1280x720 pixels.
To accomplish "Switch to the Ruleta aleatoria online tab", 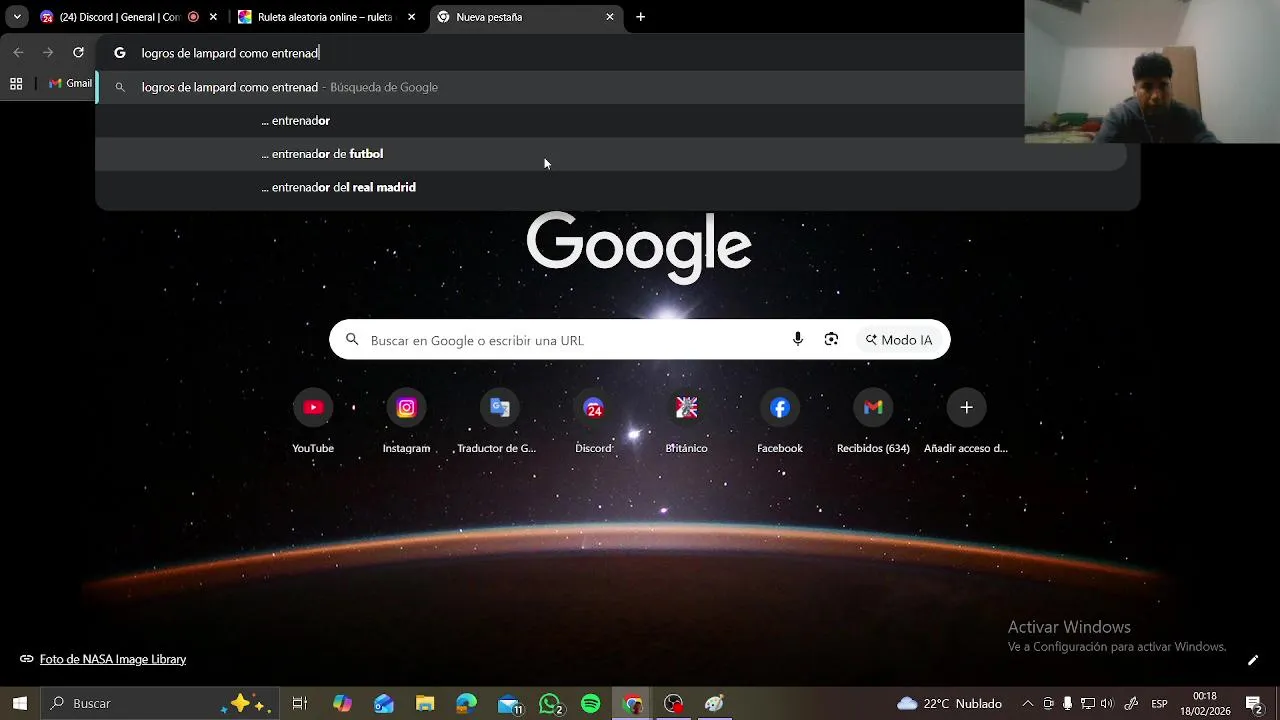I will pos(325,17).
